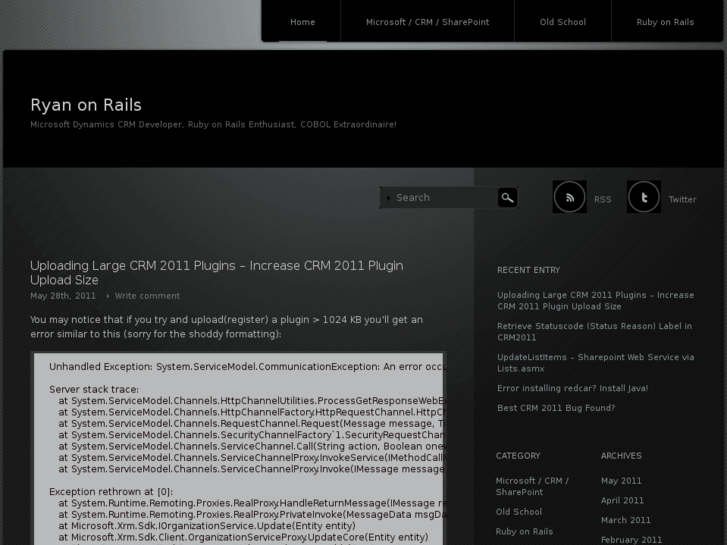Screen dimensions: 727x545
Task: Open recent entry Uploading Large CRM 2011 Plugins
Action: [595, 301]
